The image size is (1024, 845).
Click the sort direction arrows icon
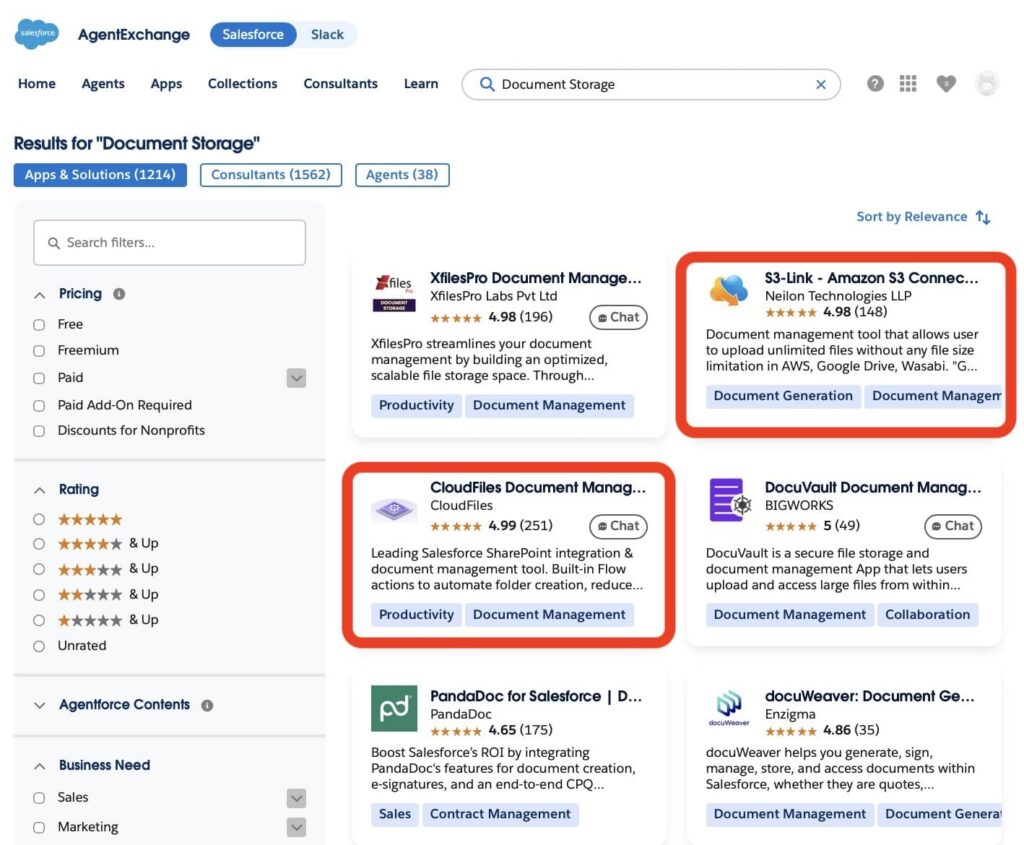tap(983, 217)
